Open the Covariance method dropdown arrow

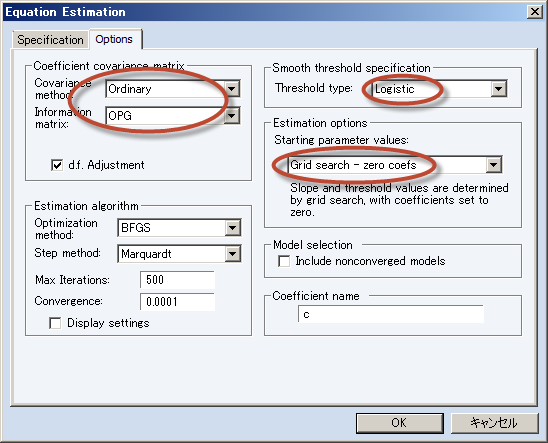pyautogui.click(x=232, y=89)
